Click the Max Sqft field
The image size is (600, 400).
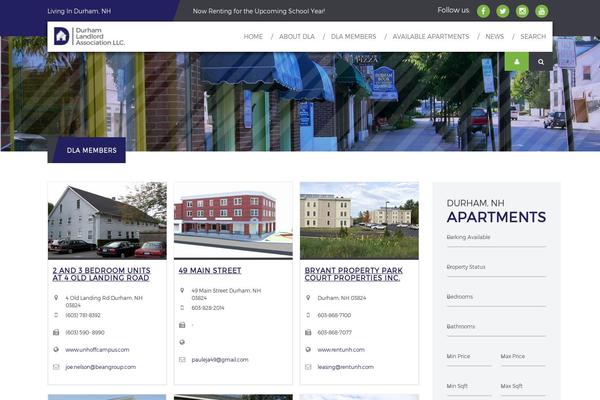523,388
